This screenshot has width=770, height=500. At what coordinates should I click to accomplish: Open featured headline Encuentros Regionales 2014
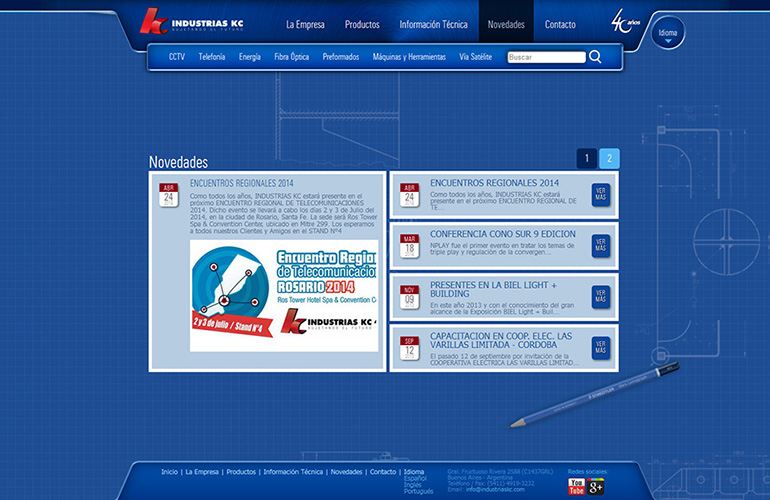[242, 183]
